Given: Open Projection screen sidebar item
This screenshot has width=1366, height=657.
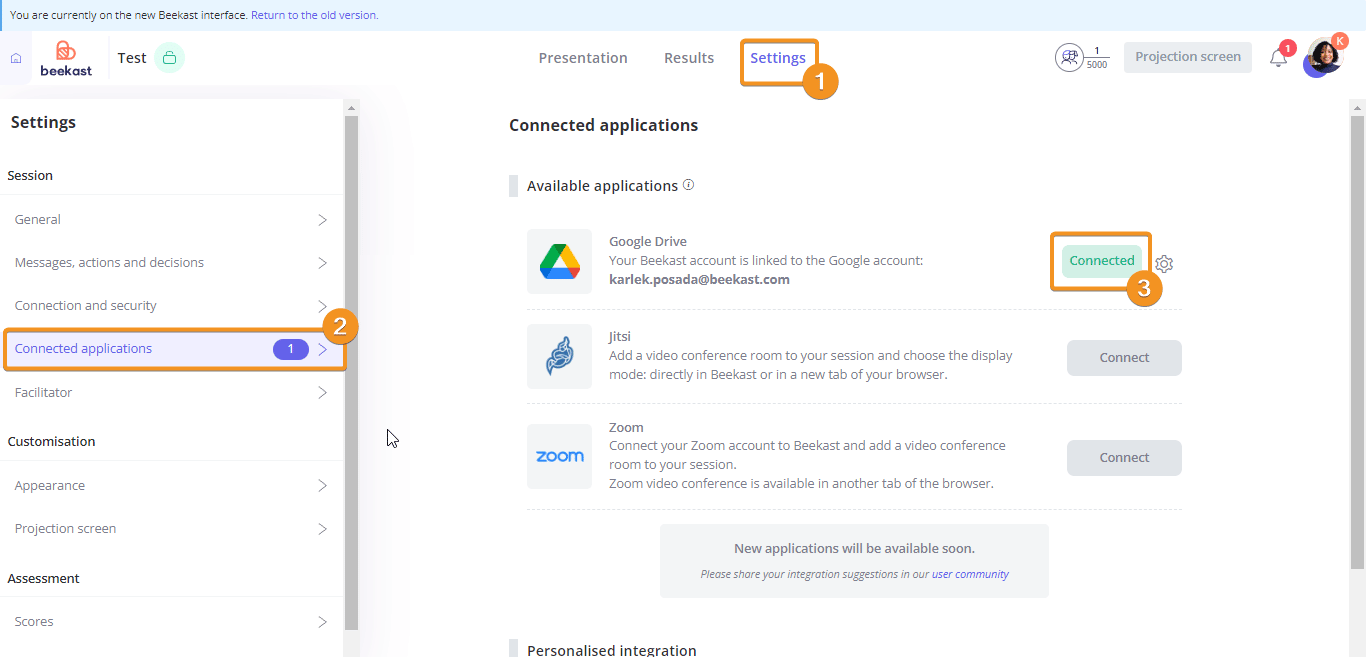Looking at the screenshot, I should 172,528.
